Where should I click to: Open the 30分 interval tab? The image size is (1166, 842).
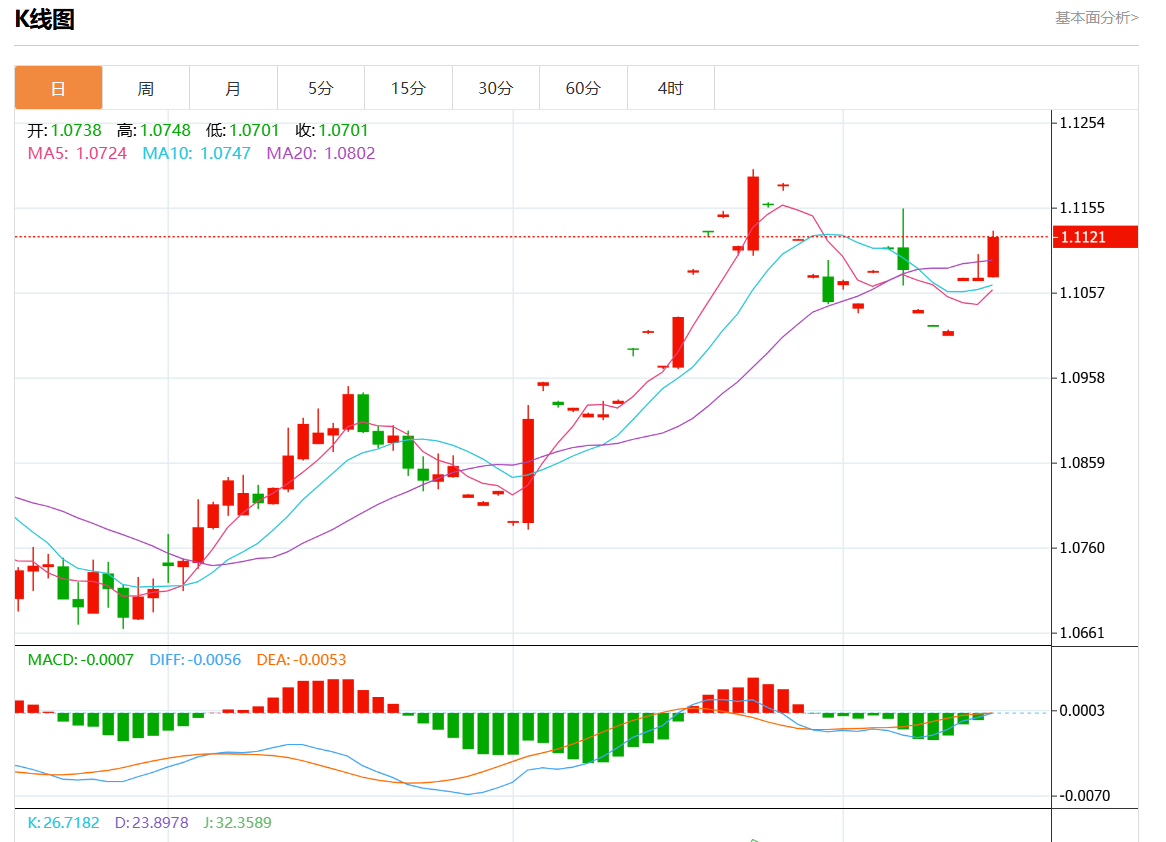click(496, 88)
